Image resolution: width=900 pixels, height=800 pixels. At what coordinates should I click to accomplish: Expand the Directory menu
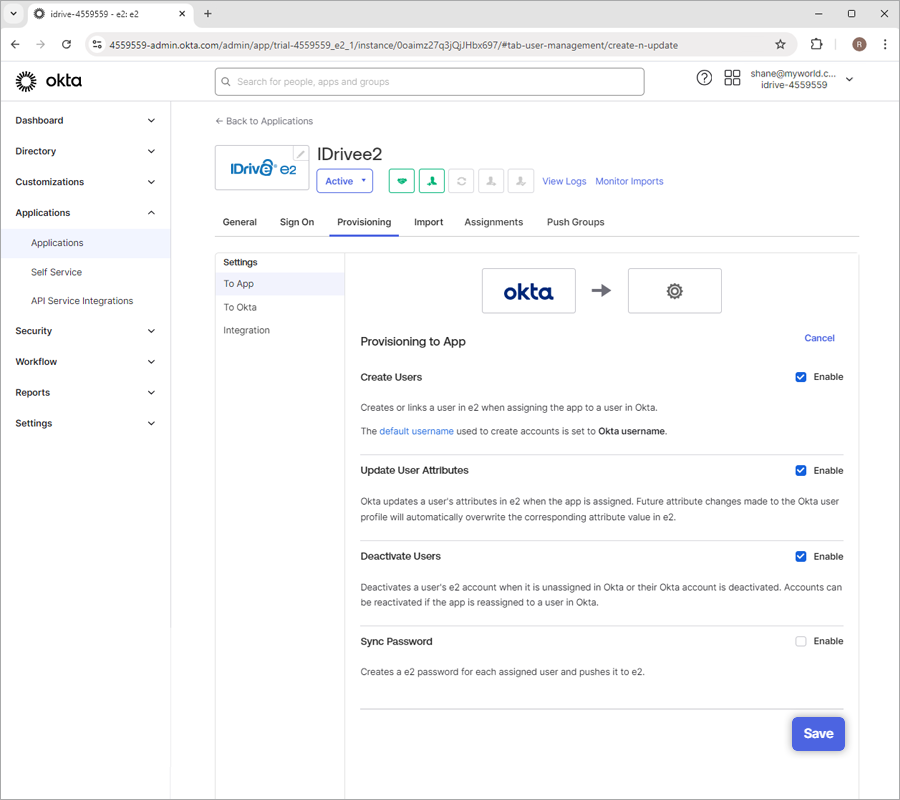click(85, 152)
